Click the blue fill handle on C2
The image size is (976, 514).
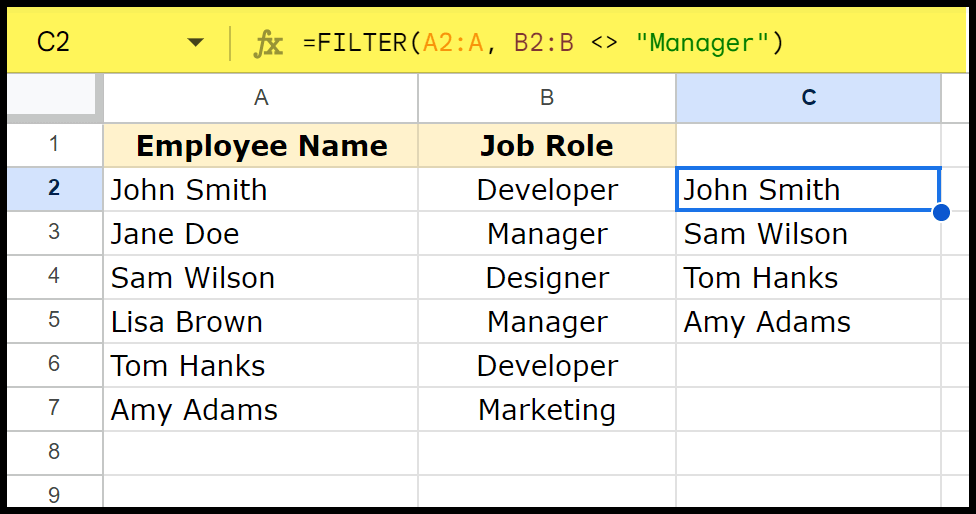[941, 212]
